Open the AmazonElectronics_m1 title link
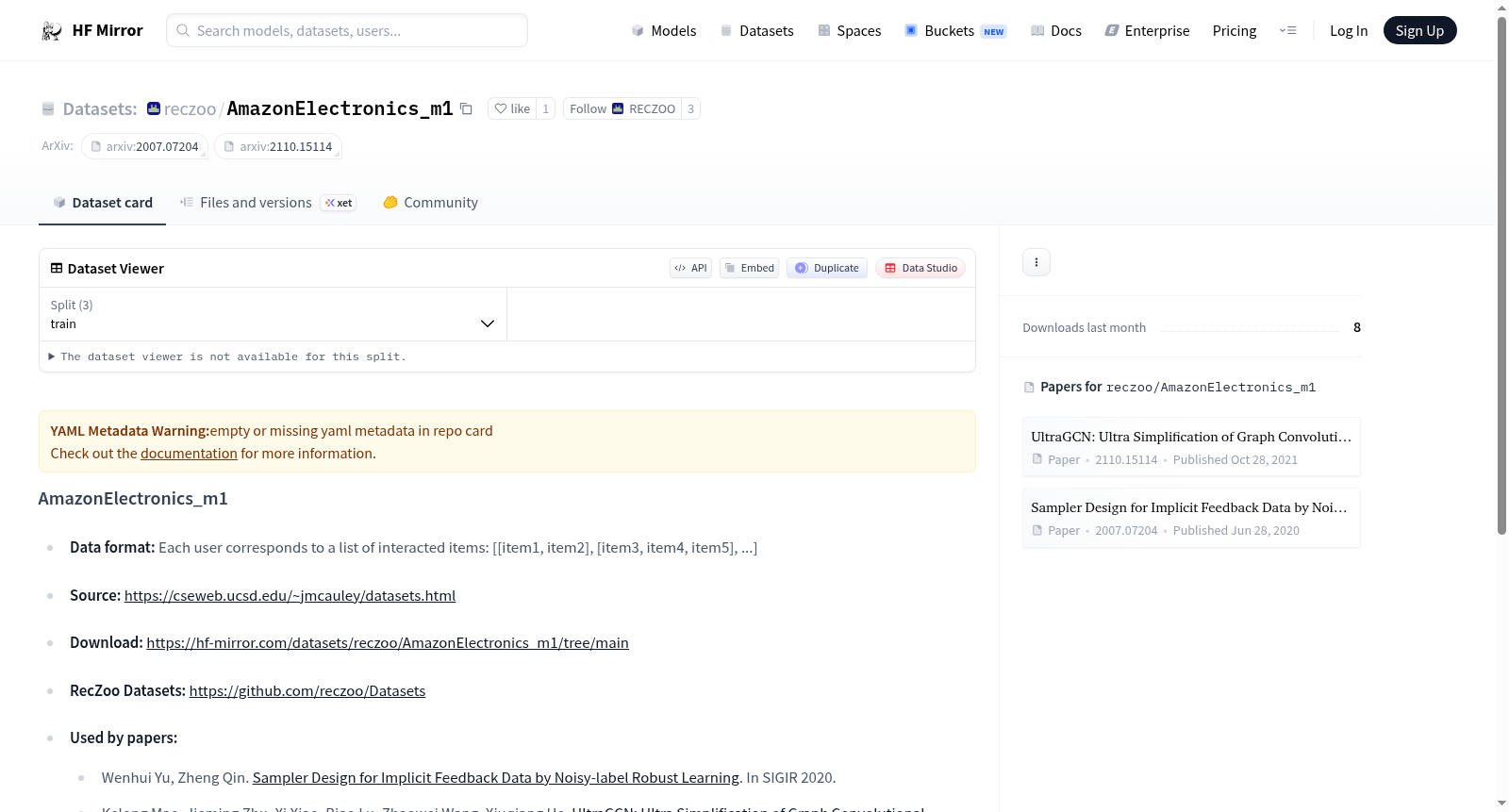The width and height of the screenshot is (1509, 812). [340, 108]
